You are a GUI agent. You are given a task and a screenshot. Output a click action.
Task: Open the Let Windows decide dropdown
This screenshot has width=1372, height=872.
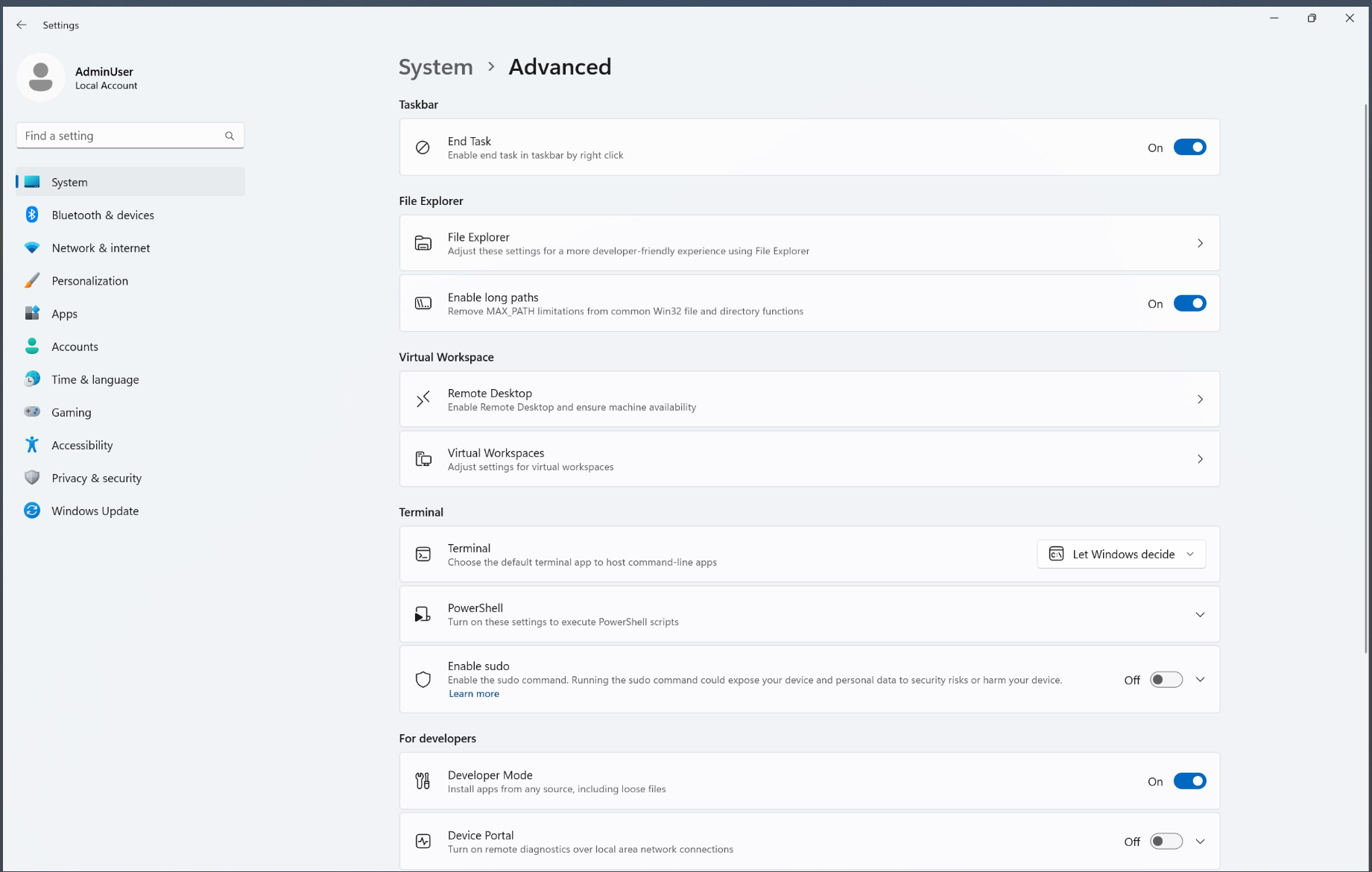click(x=1121, y=554)
